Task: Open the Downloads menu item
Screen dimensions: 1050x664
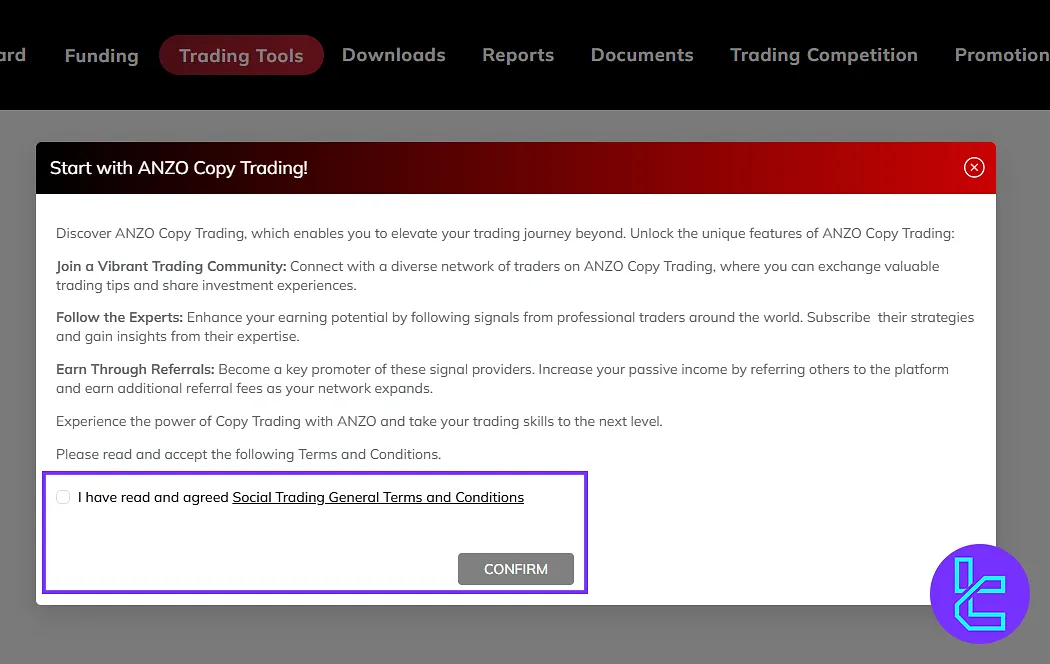Action: (393, 55)
